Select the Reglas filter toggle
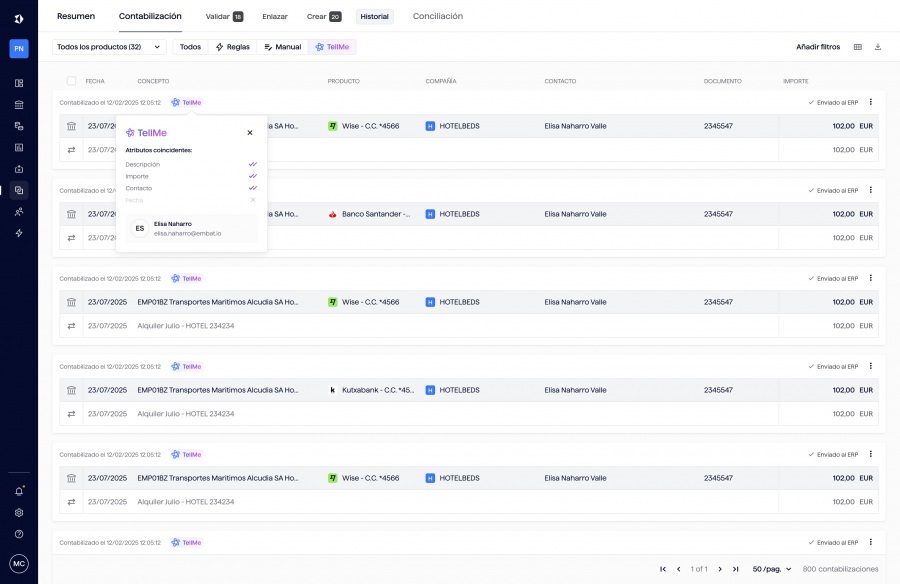Image resolution: width=900 pixels, height=584 pixels. [x=232, y=47]
